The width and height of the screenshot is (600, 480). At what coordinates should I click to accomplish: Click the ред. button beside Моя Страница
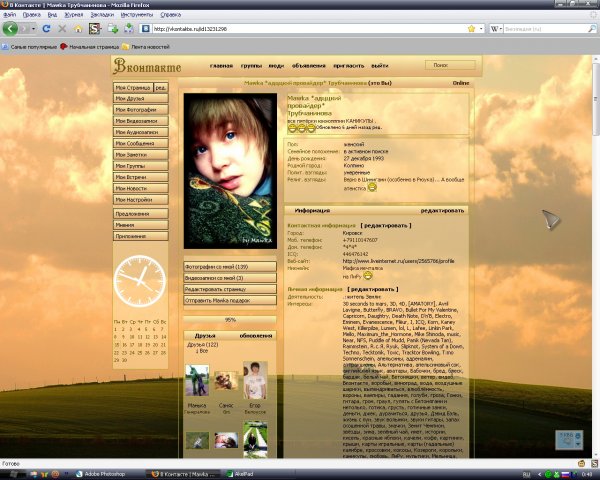[x=161, y=88]
